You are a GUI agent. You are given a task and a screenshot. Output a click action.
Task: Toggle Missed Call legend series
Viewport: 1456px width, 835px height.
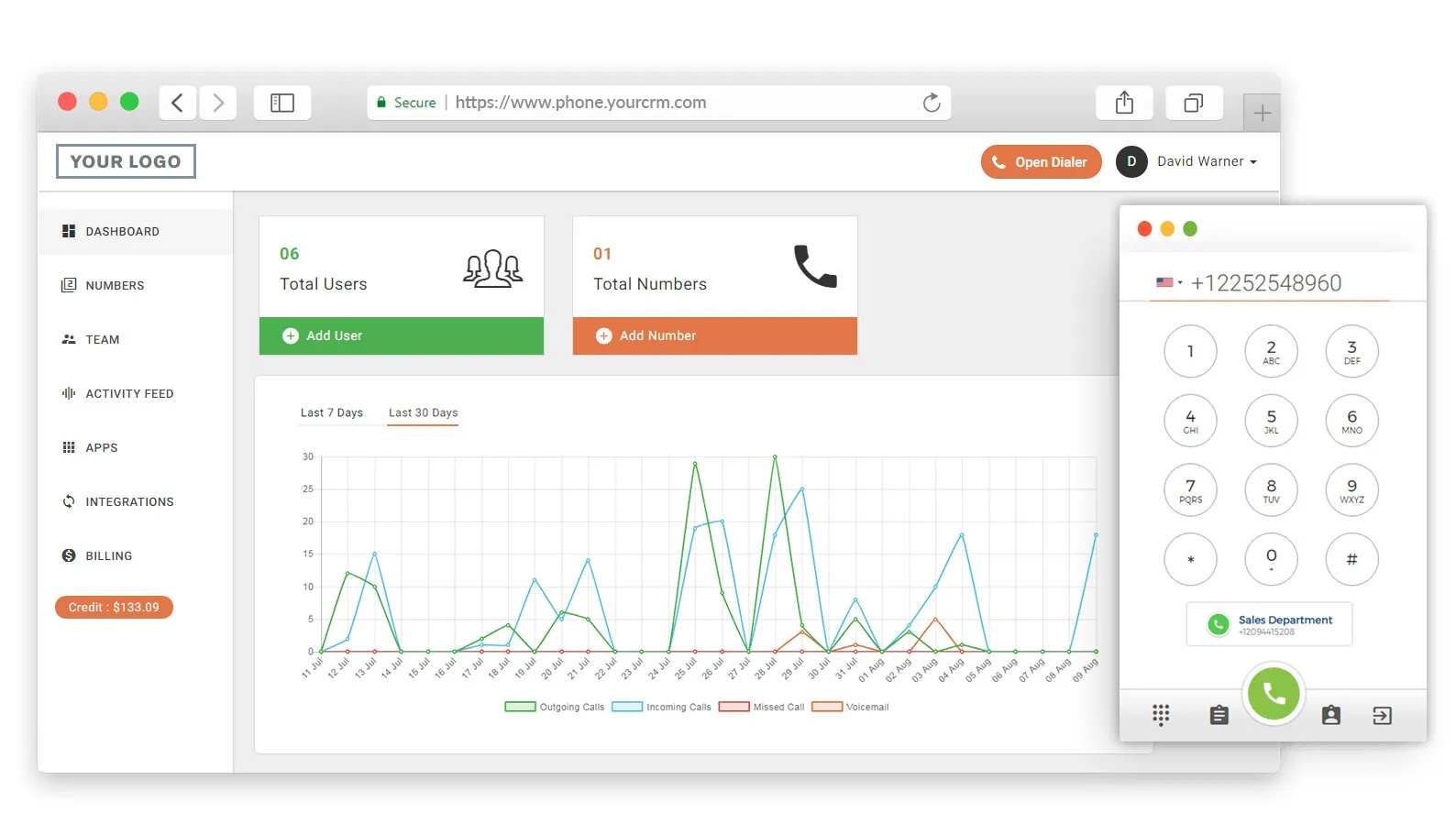pyautogui.click(x=761, y=707)
